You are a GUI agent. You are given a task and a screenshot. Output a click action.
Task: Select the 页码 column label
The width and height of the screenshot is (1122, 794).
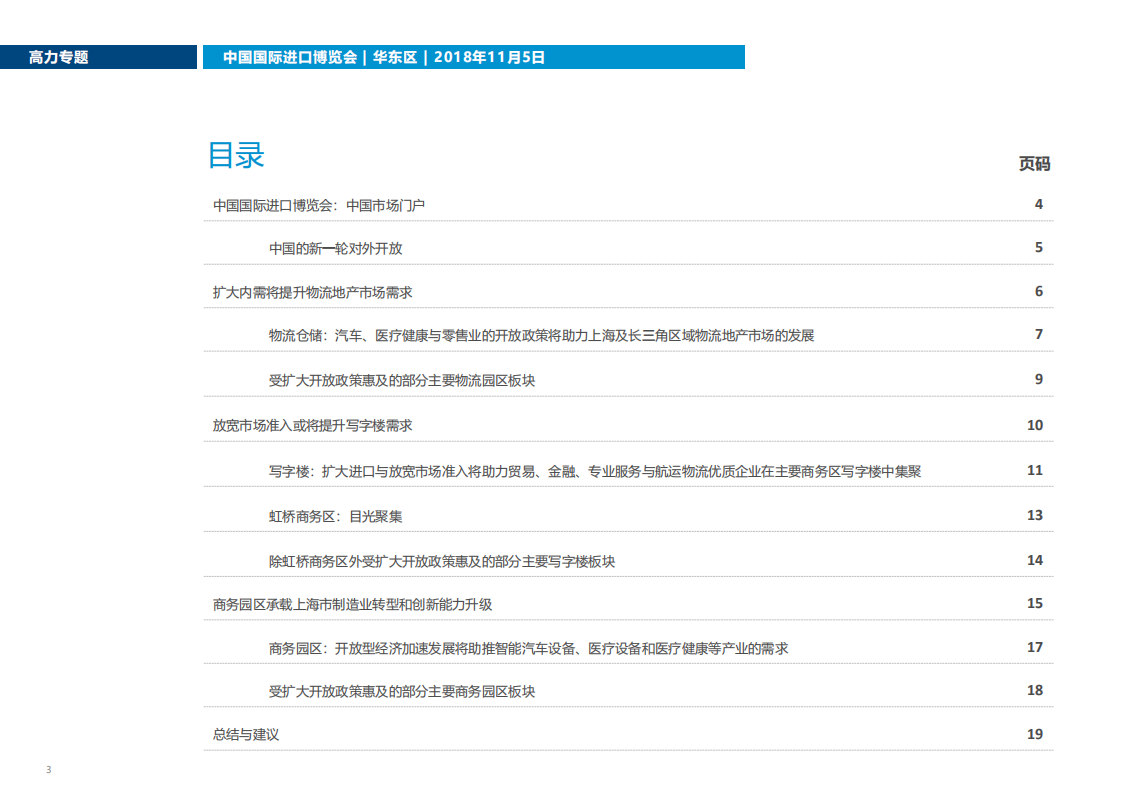point(1035,164)
